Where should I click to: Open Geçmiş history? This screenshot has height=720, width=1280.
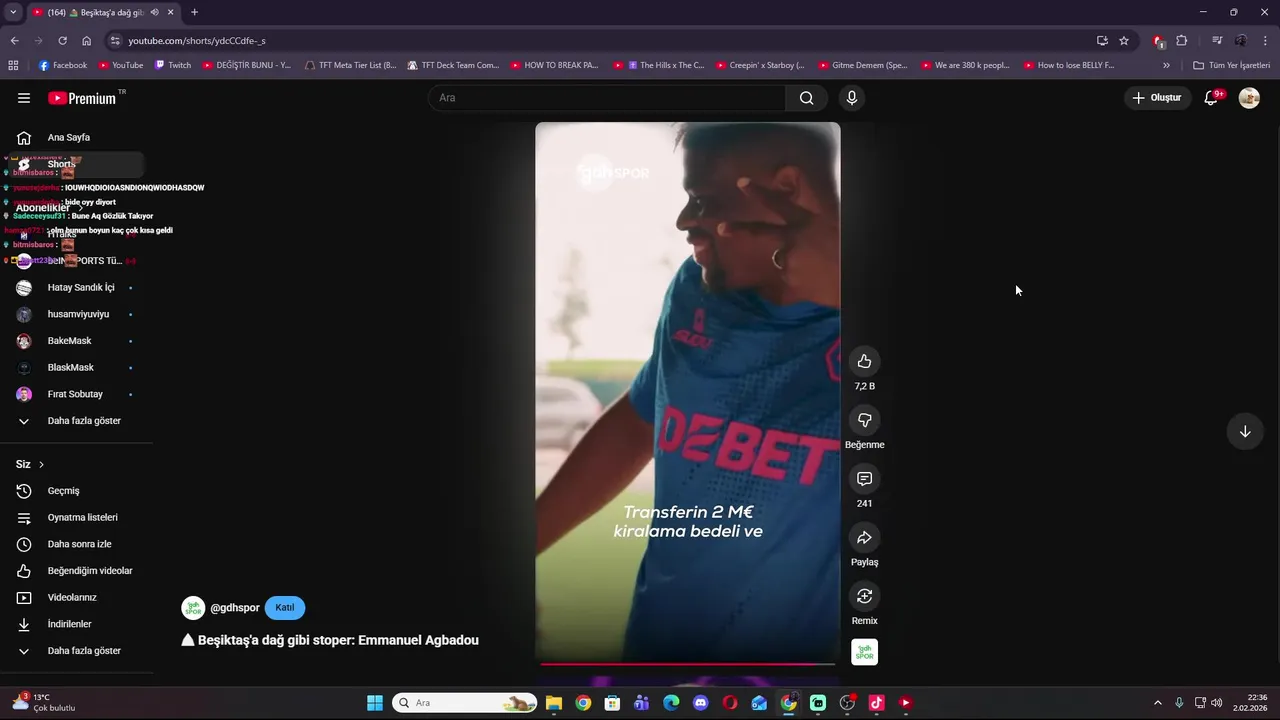click(76, 491)
